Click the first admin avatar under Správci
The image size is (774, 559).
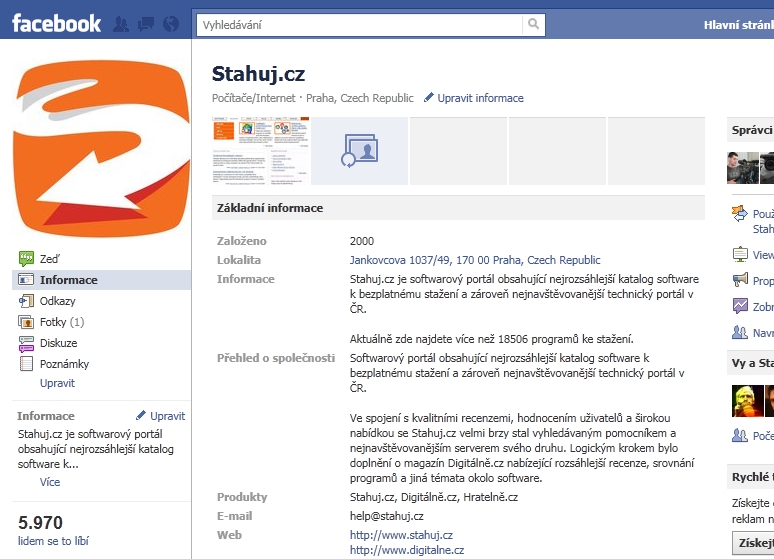coord(742,168)
